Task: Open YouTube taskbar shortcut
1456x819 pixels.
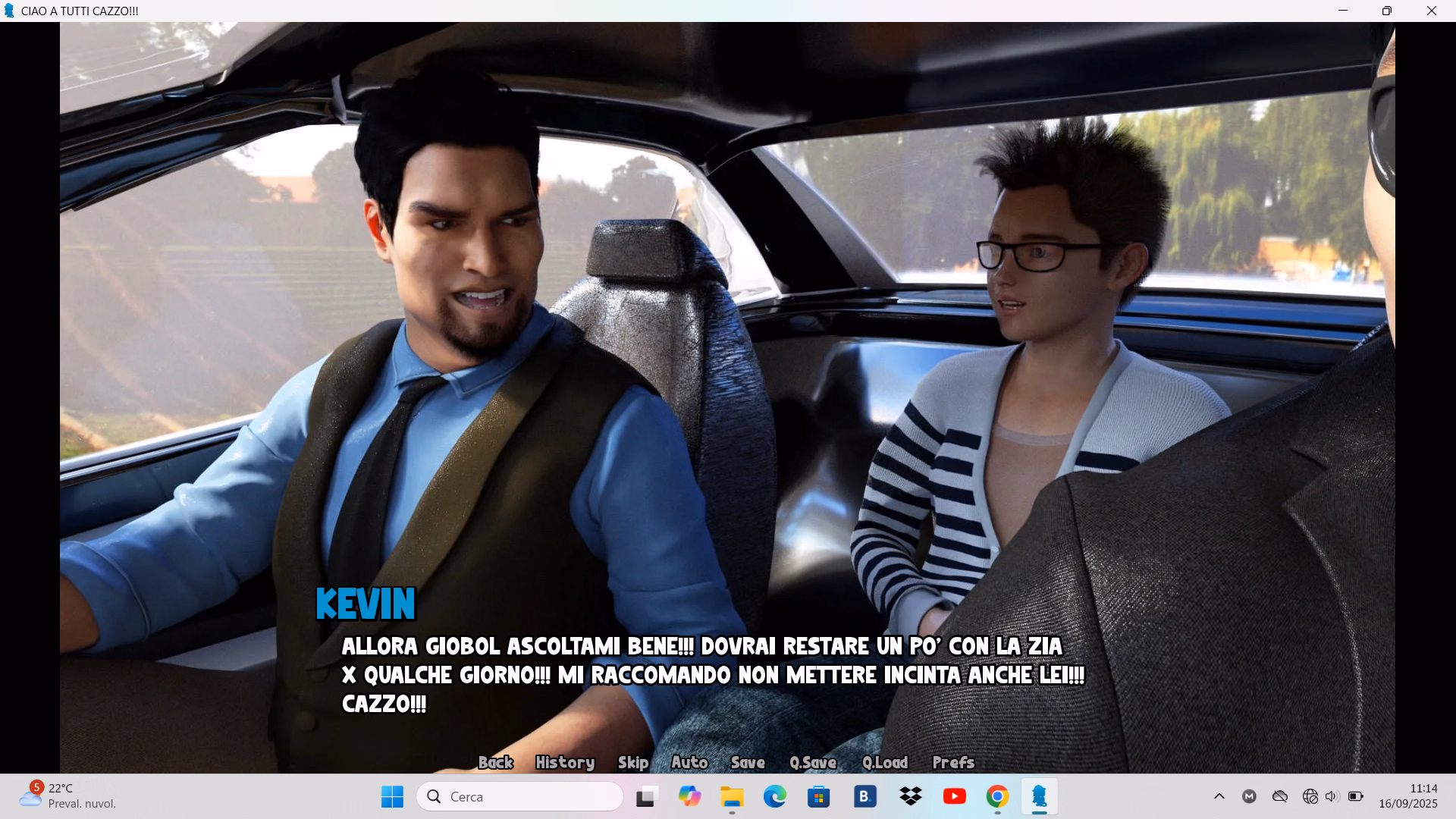Action: (954, 796)
